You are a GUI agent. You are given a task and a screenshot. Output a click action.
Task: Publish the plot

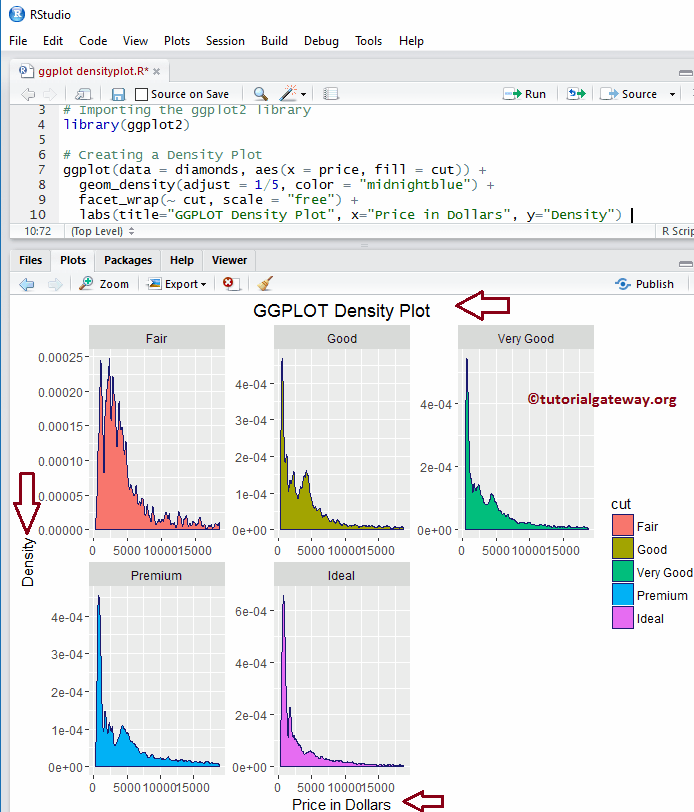[645, 284]
